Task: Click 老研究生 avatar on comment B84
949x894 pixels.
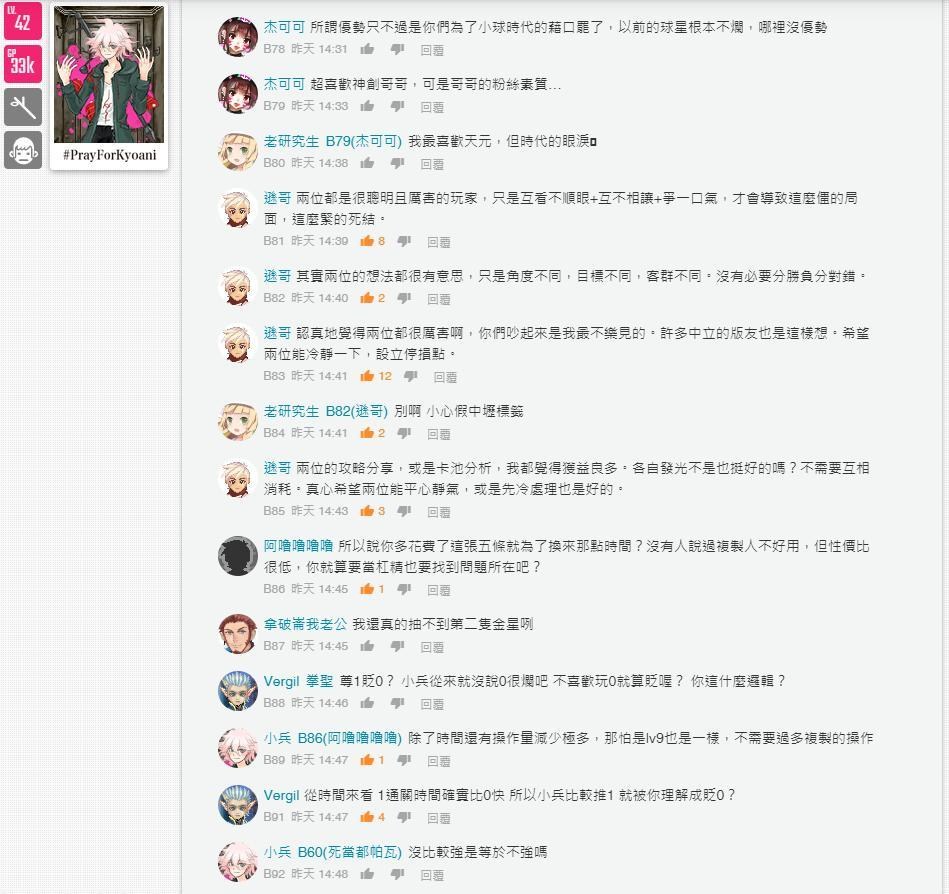Action: pyautogui.click(x=238, y=421)
